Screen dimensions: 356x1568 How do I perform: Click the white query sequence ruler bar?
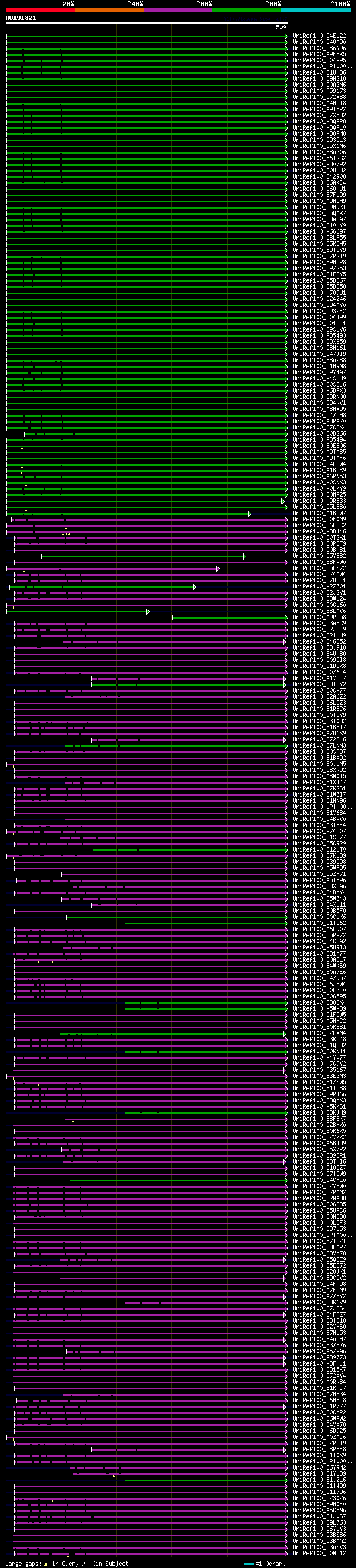tap(147, 23)
